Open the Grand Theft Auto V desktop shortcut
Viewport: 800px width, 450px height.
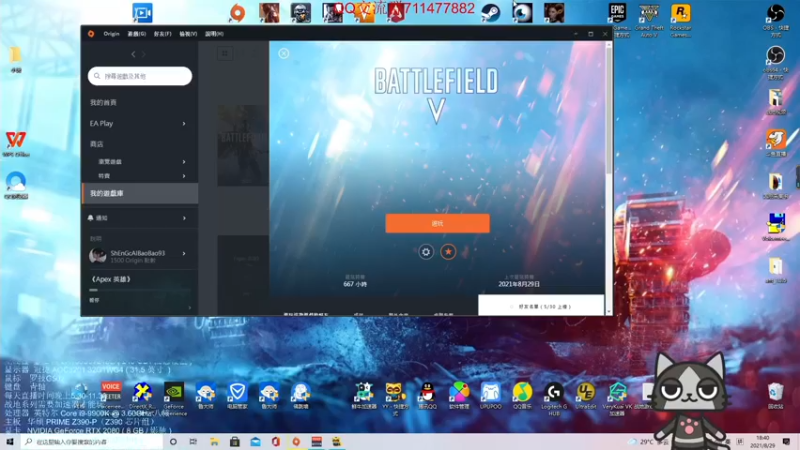tap(649, 19)
